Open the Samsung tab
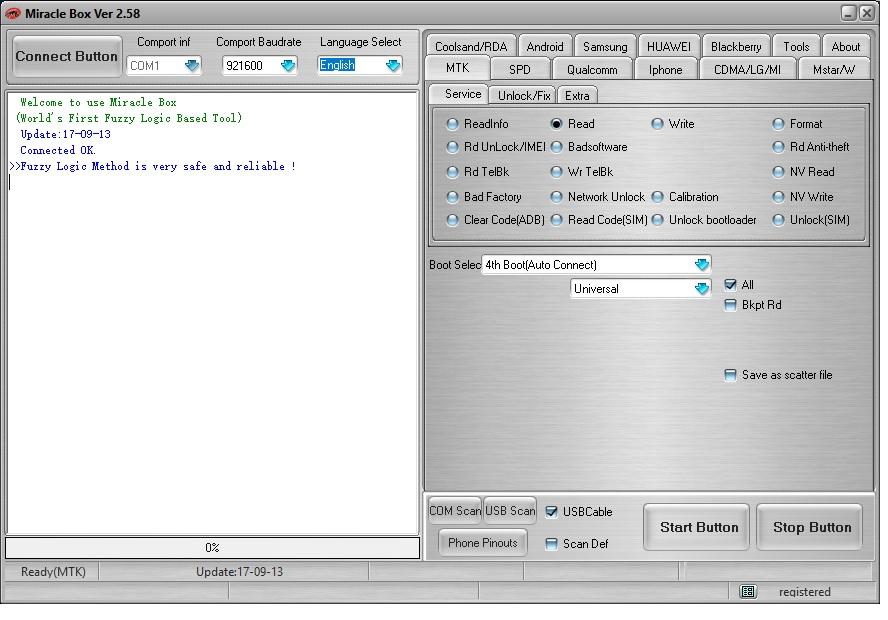Viewport: 888px width, 620px height. [605, 47]
